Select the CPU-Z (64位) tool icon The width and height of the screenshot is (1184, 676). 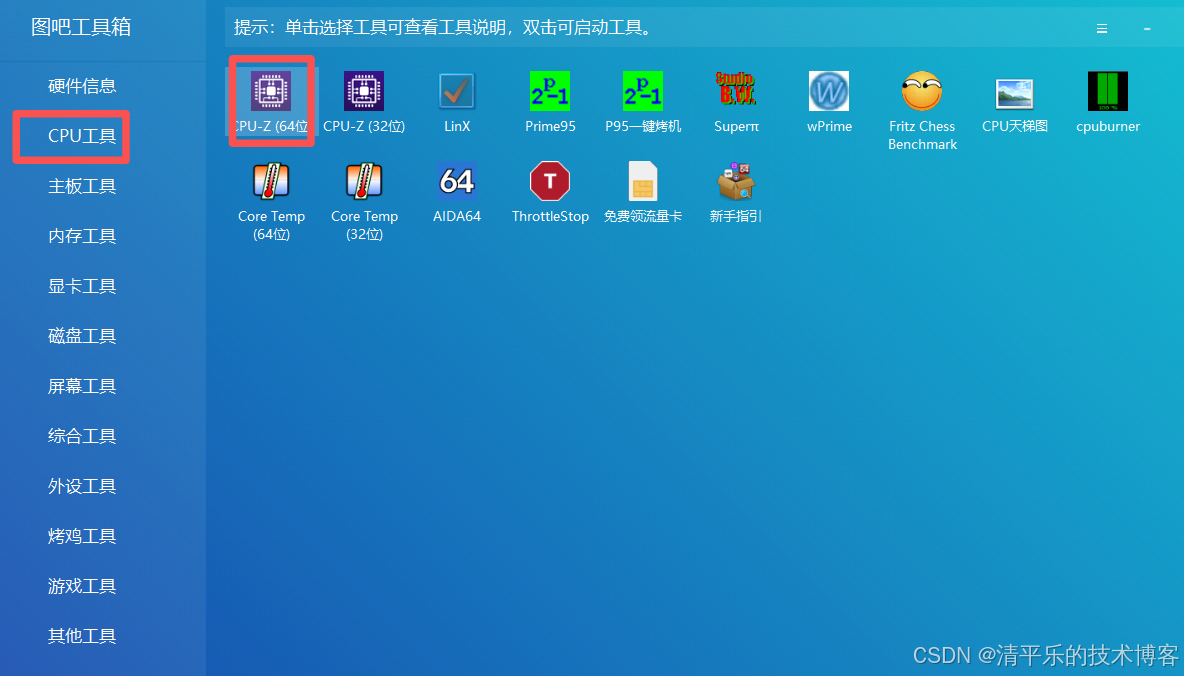pyautogui.click(x=271, y=91)
